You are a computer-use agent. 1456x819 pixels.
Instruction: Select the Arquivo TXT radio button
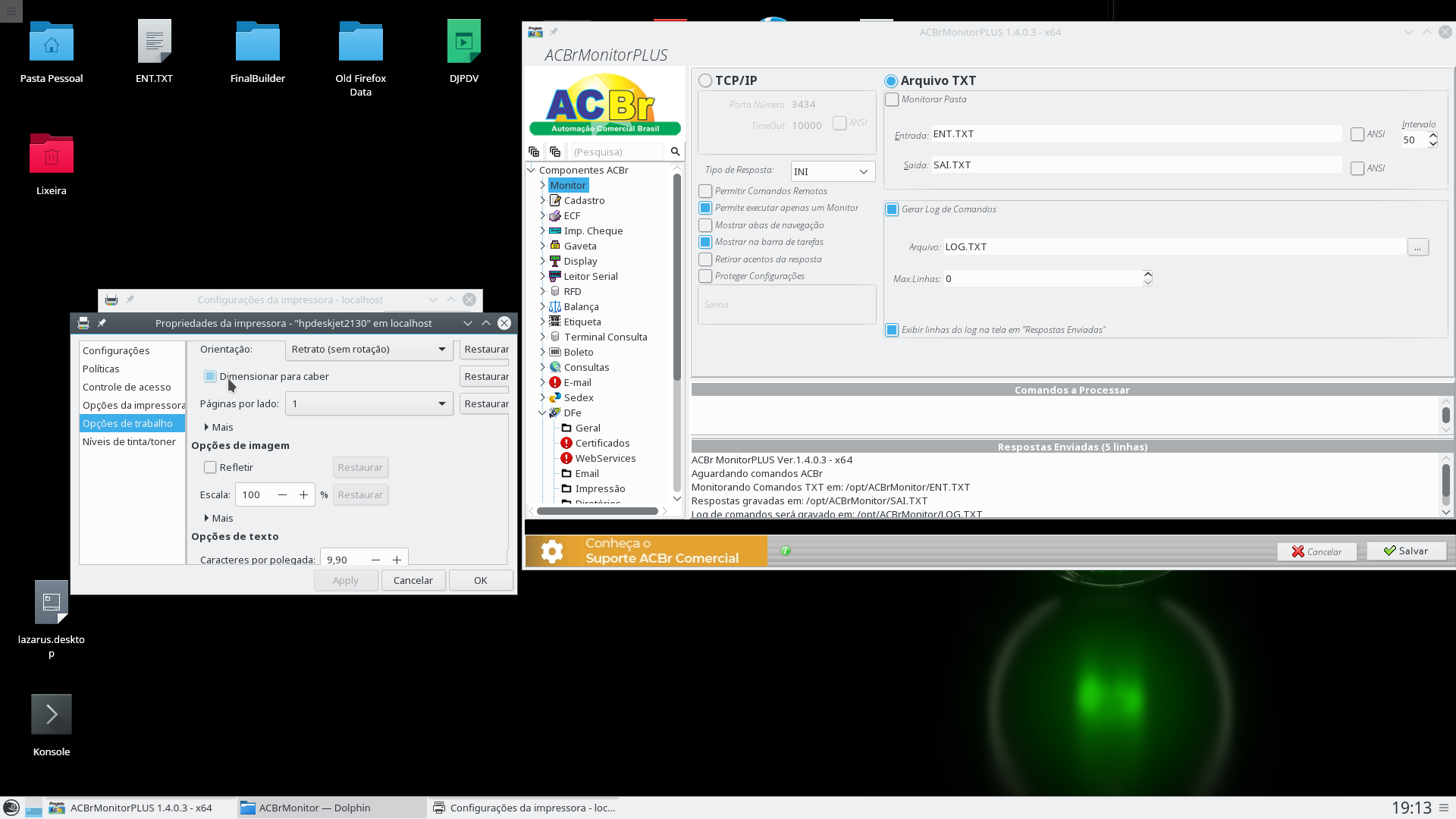891,80
